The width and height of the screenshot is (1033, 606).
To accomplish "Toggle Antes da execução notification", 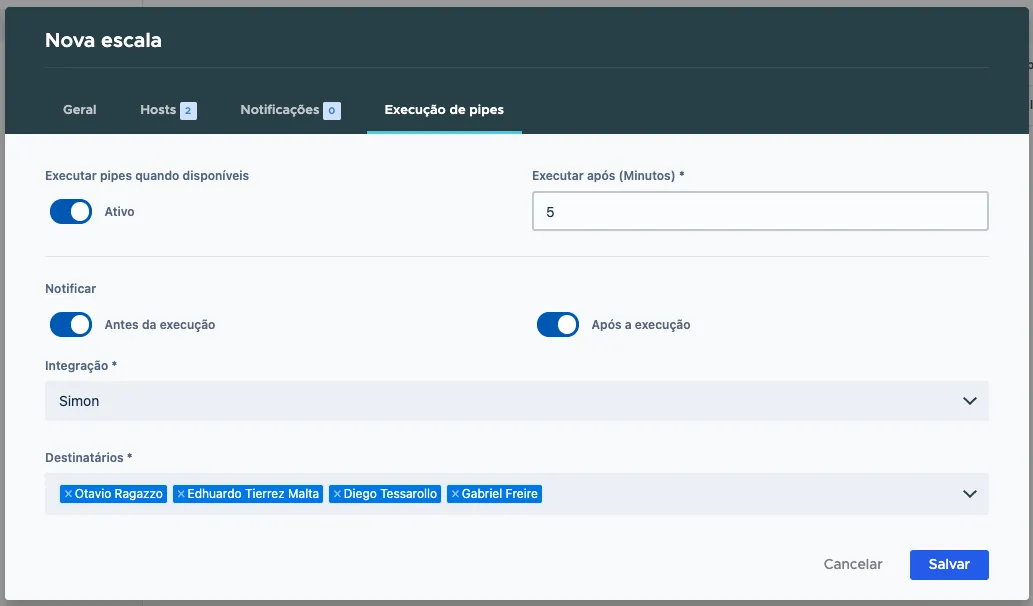I will click(x=71, y=325).
